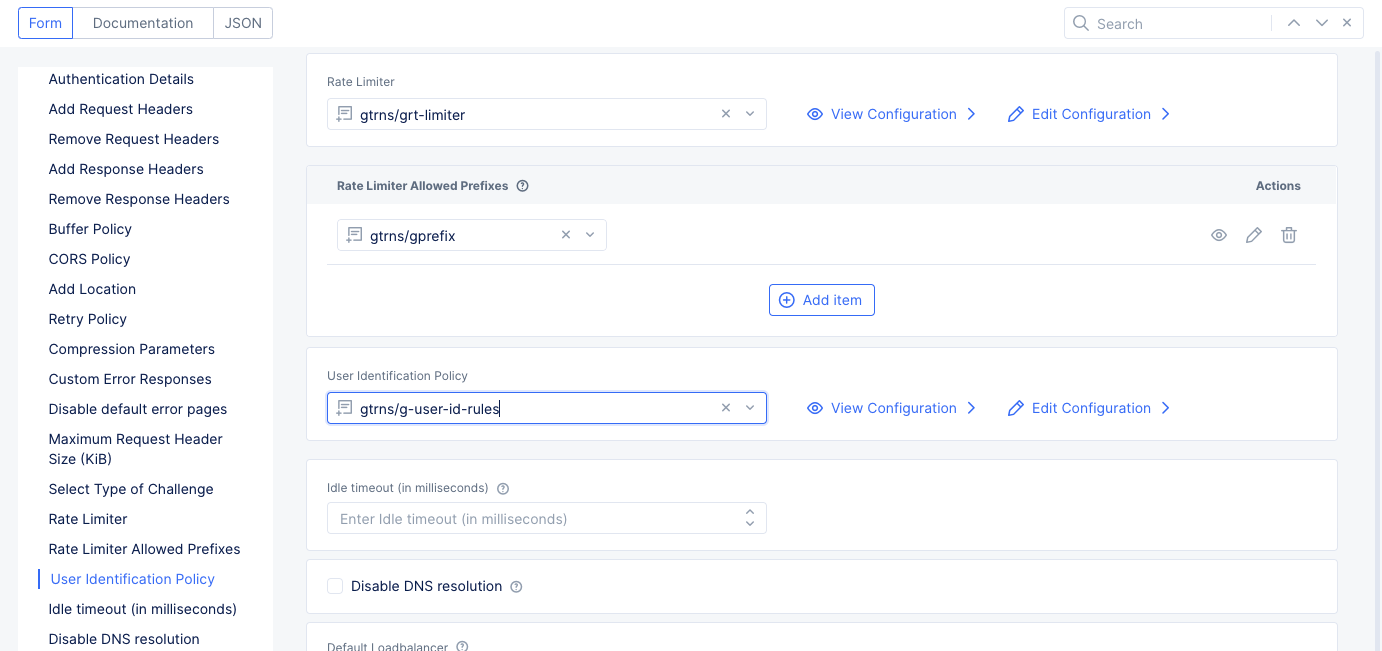Delete the gtrns/gprefix prefix entry

pyautogui.click(x=1289, y=235)
